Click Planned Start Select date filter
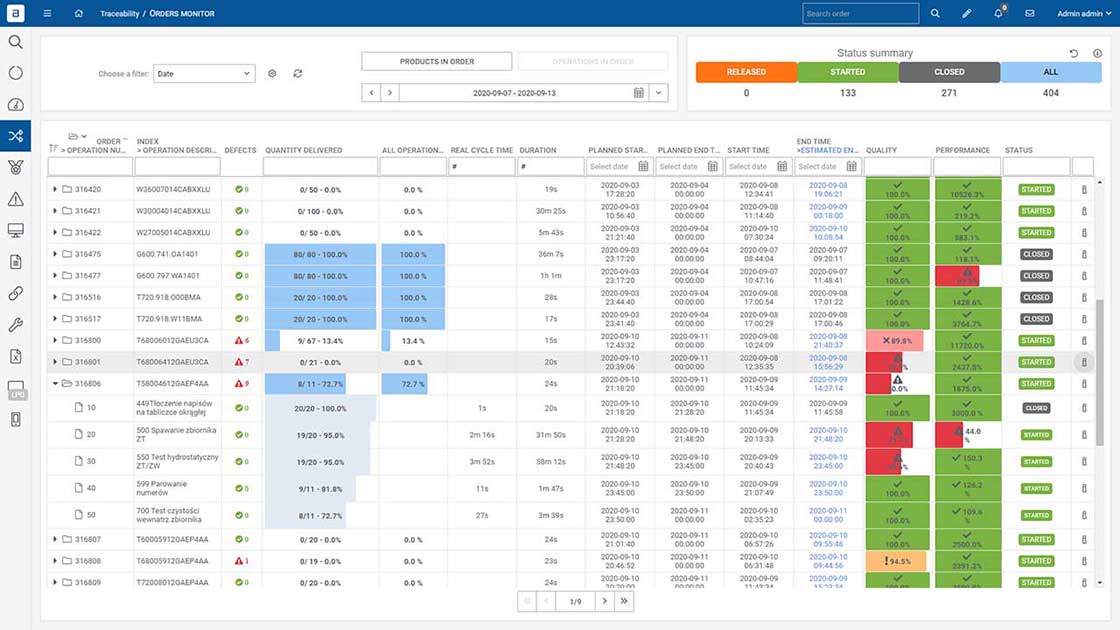Screen dimensions: 1120x630 click(x=618, y=166)
